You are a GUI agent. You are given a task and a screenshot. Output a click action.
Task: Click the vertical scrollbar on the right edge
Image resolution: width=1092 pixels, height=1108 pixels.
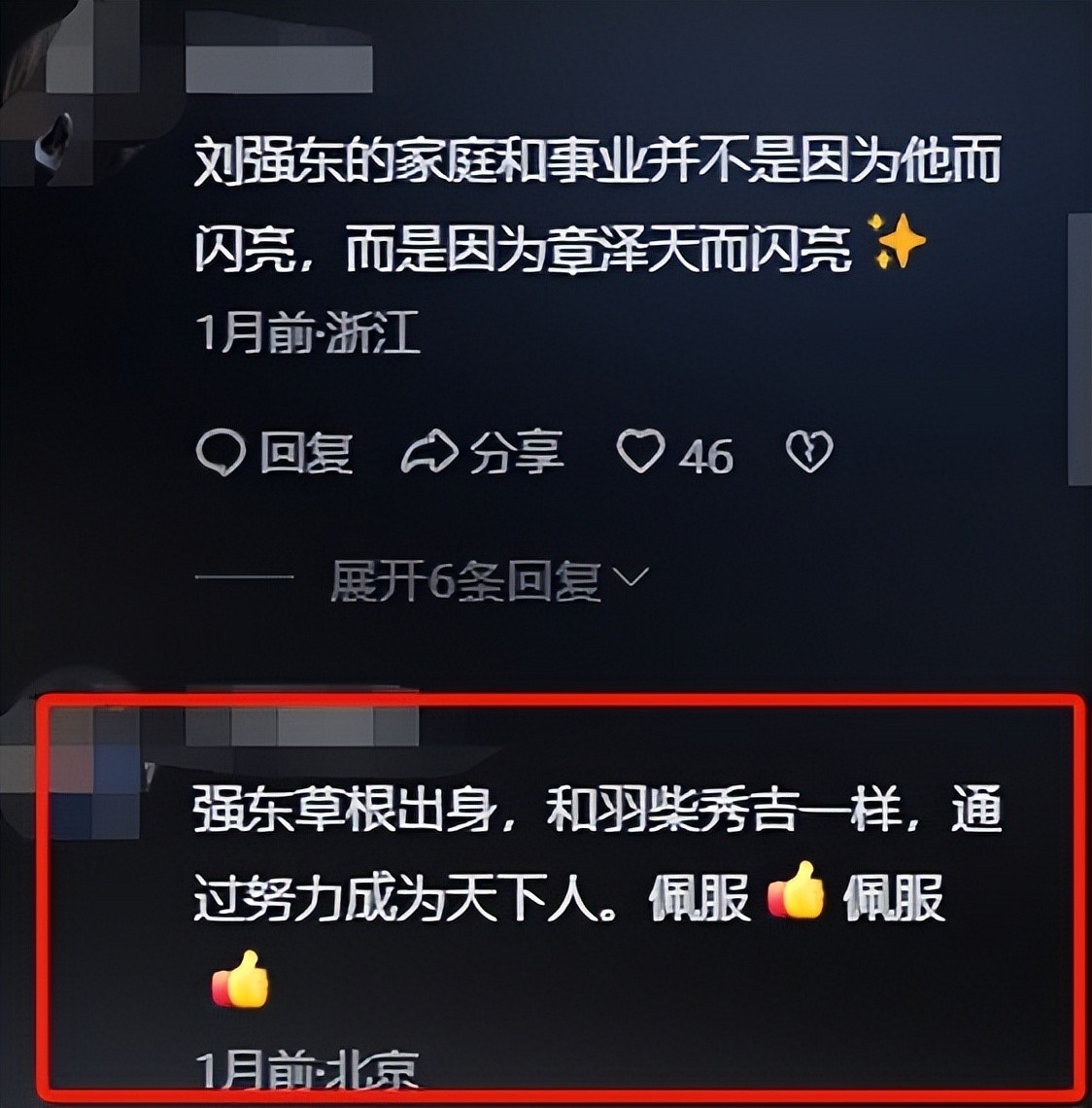(x=1080, y=350)
